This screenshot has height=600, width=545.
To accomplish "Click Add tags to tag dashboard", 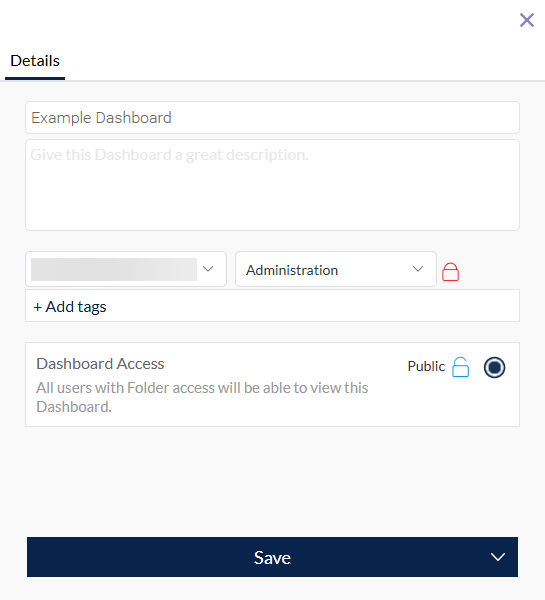I will [x=70, y=307].
